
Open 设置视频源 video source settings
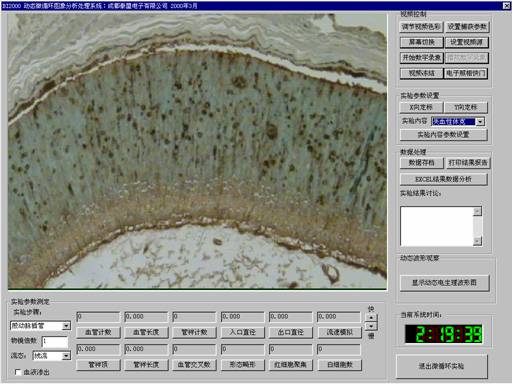pyautogui.click(x=466, y=42)
